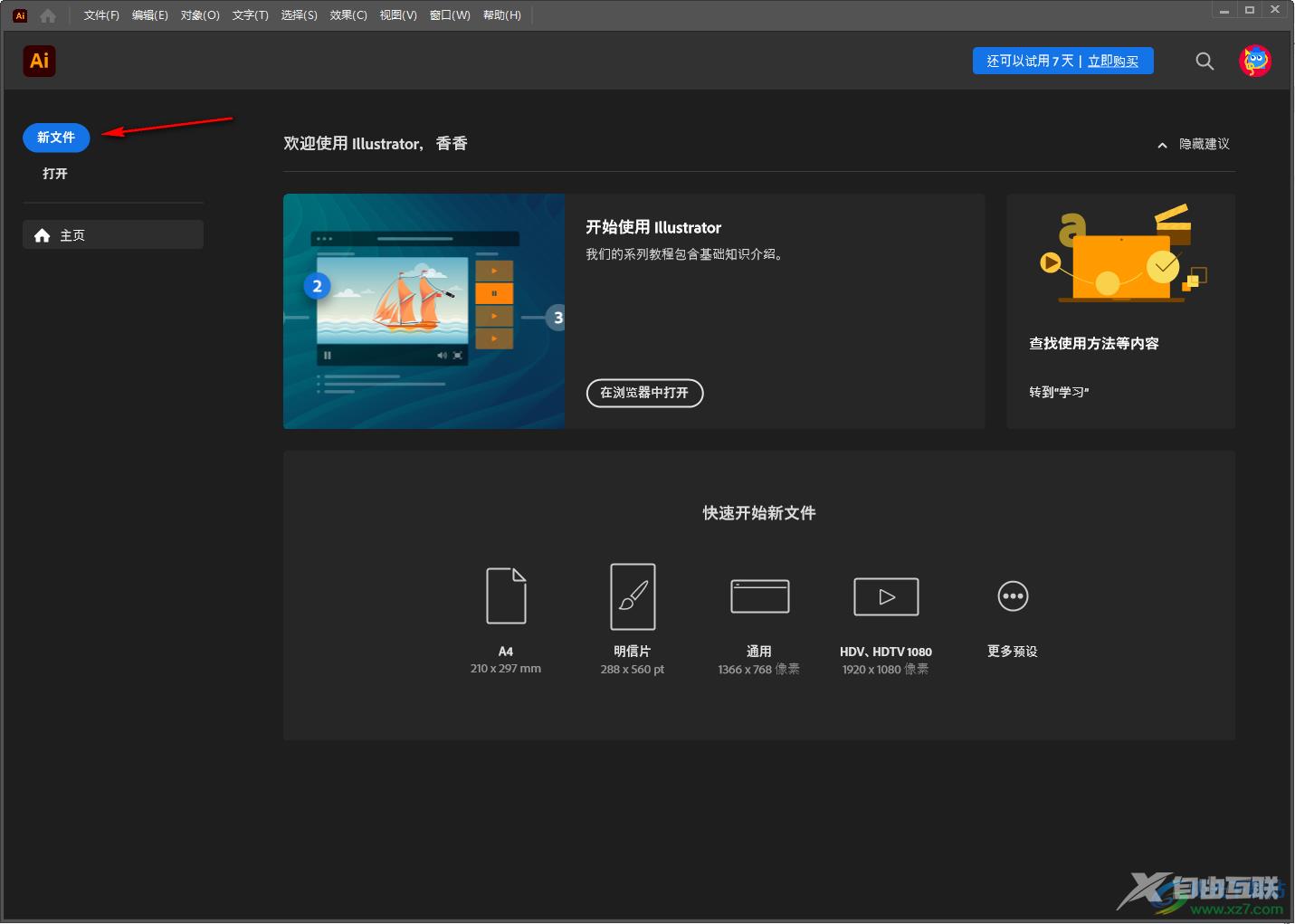Click the 1920 x 1080 像素 text
This screenshot has width=1295, height=924.
(886, 670)
